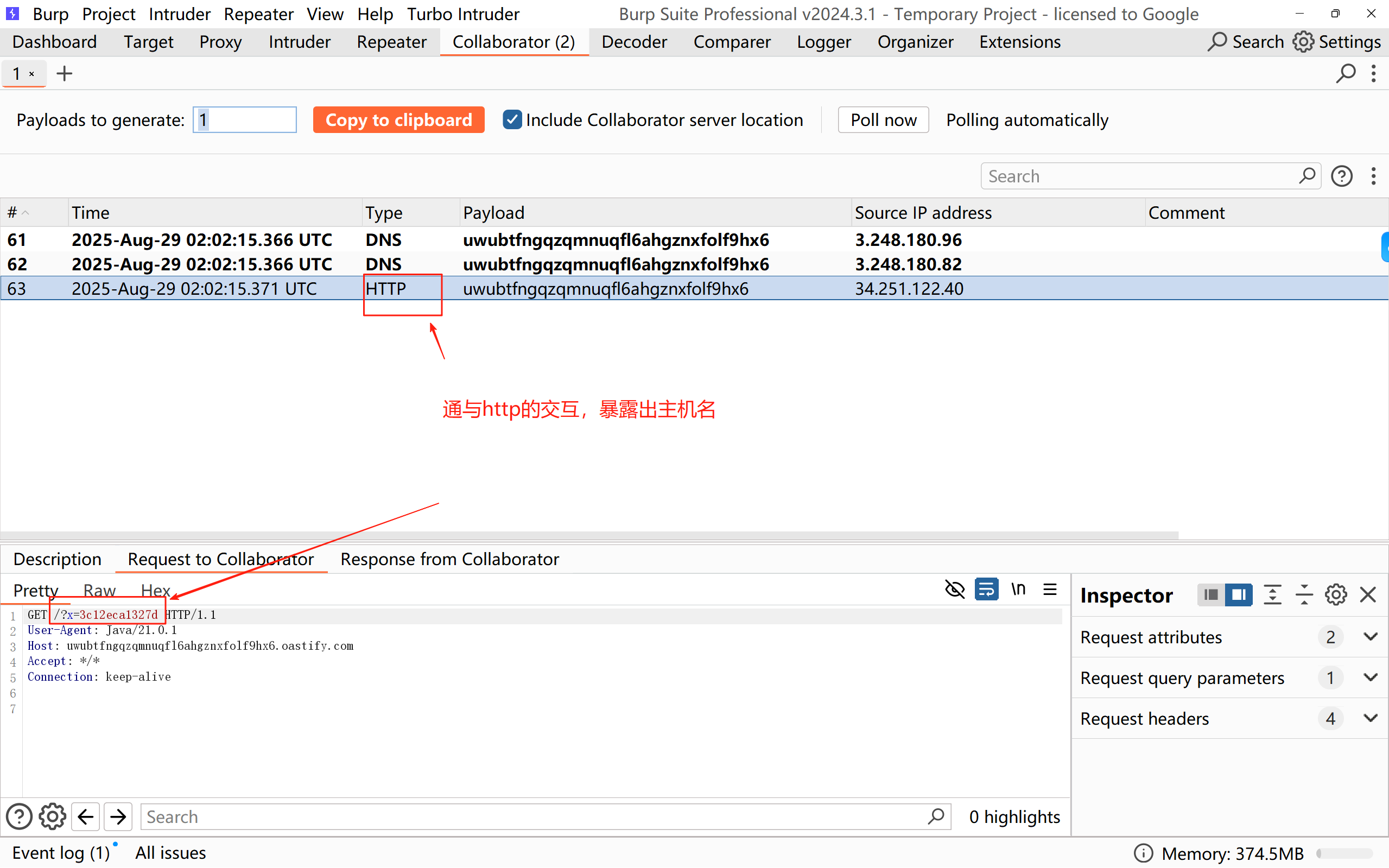The height and width of the screenshot is (868, 1389).
Task: Expand Request headers section
Action: 1370,718
